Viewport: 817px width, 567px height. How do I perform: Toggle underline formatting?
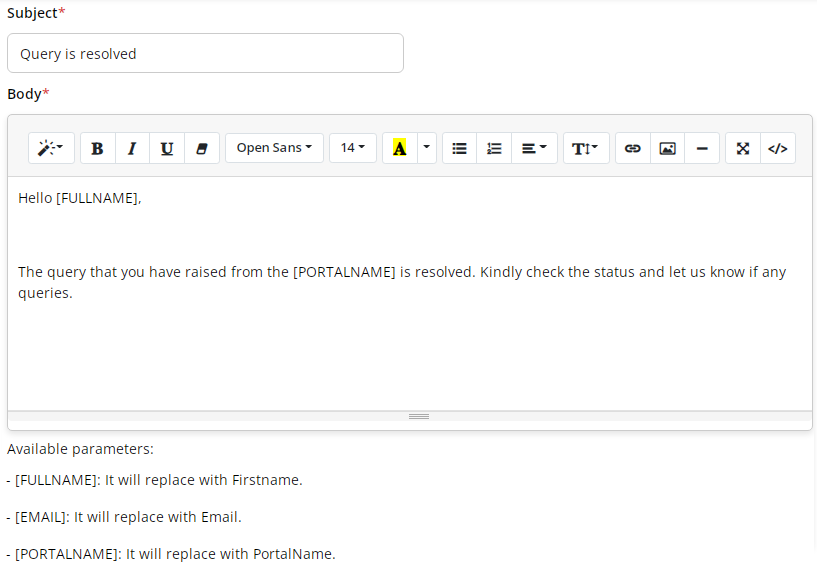(167, 148)
